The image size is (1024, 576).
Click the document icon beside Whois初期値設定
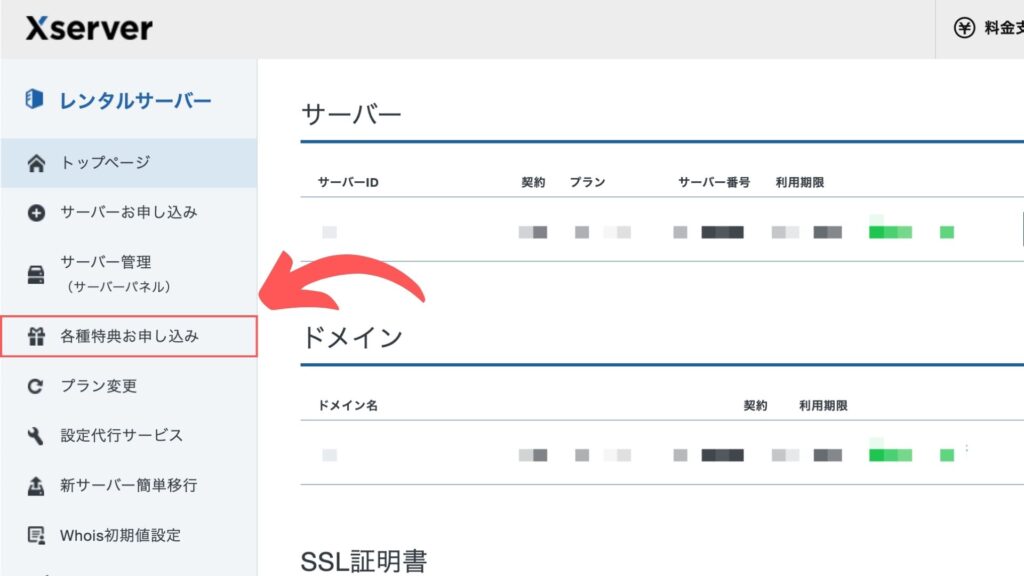point(36,536)
